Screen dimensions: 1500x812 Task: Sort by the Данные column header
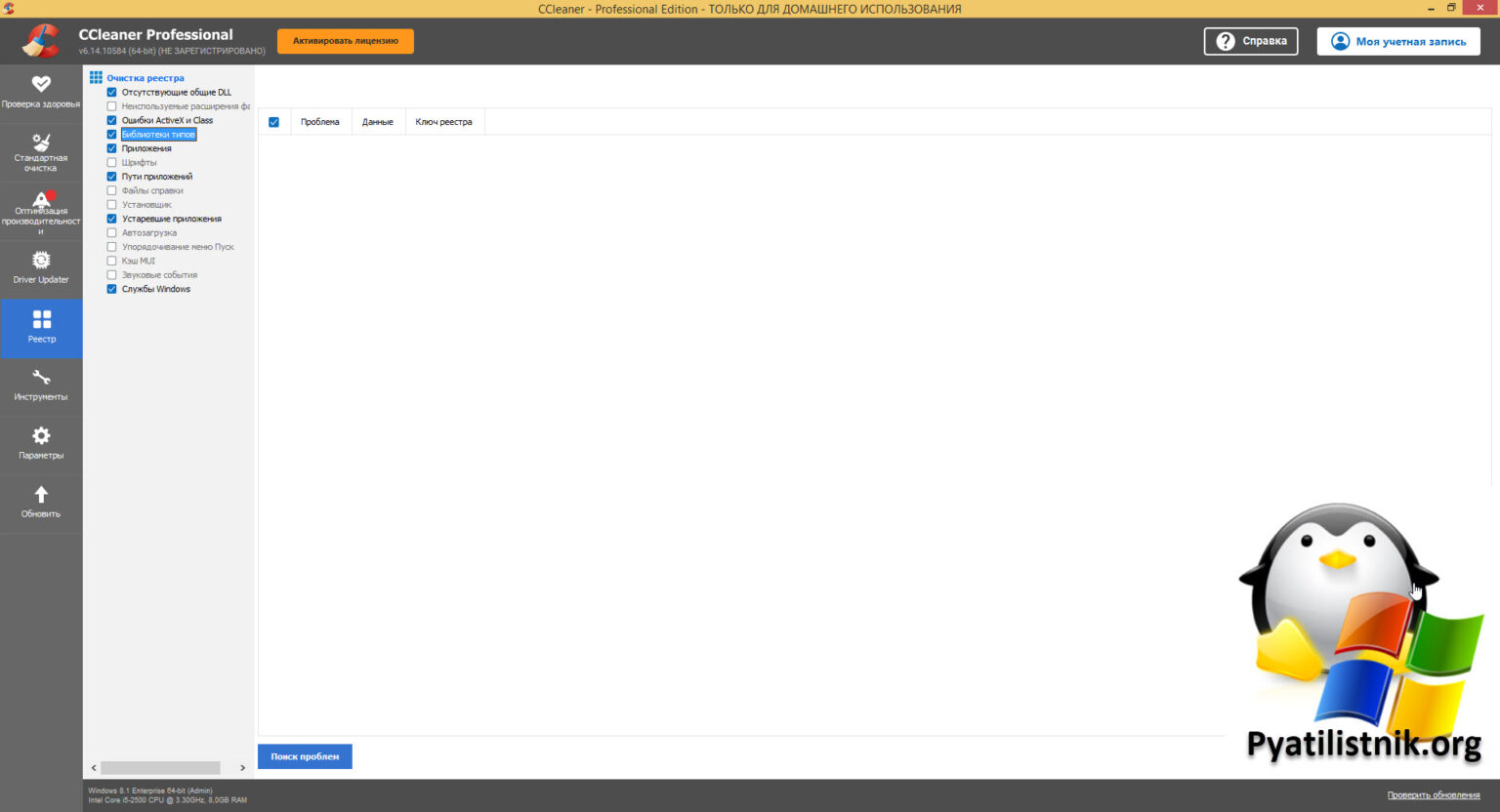pos(378,122)
